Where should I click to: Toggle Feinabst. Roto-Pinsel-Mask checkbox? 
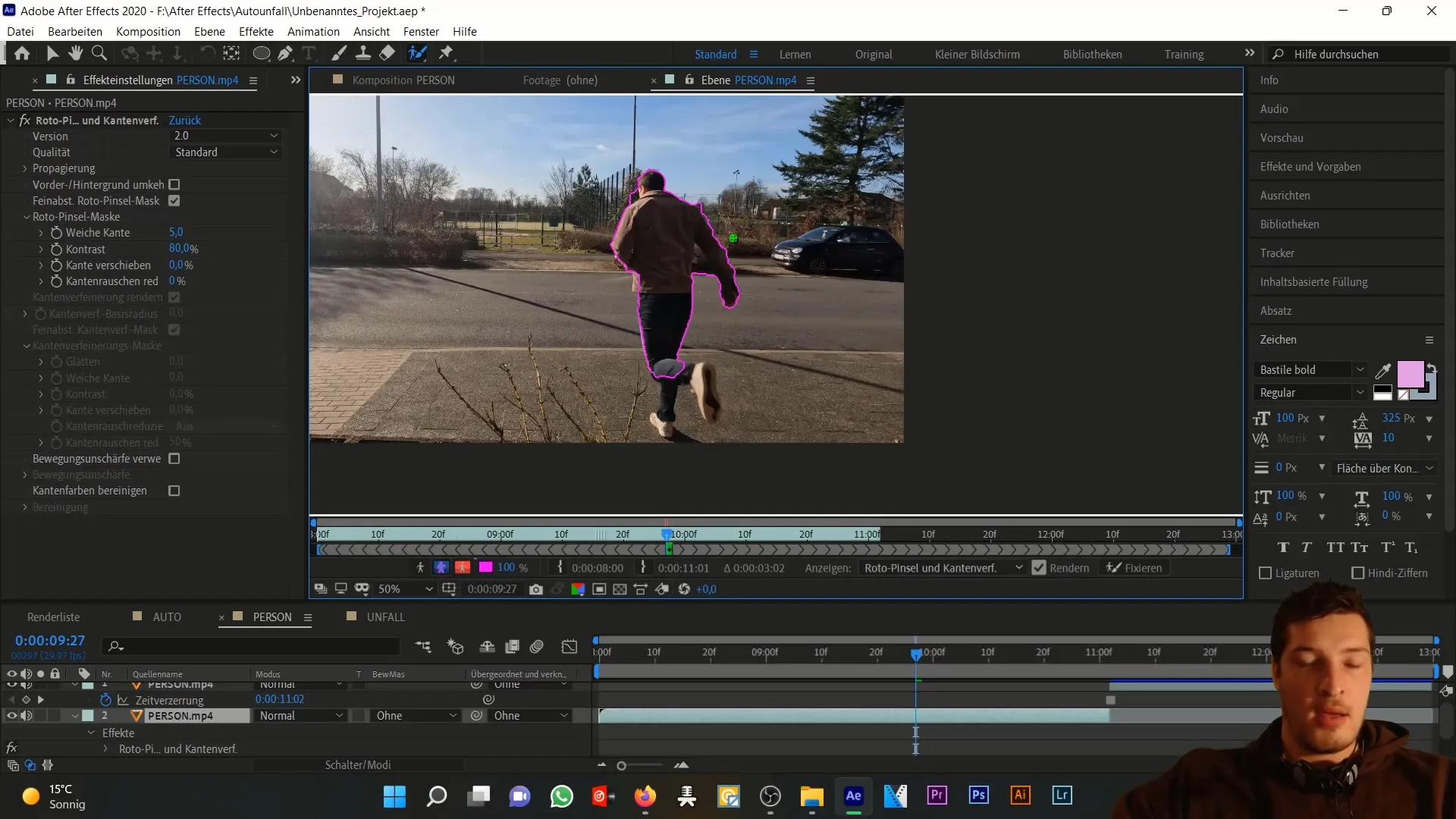tap(174, 200)
